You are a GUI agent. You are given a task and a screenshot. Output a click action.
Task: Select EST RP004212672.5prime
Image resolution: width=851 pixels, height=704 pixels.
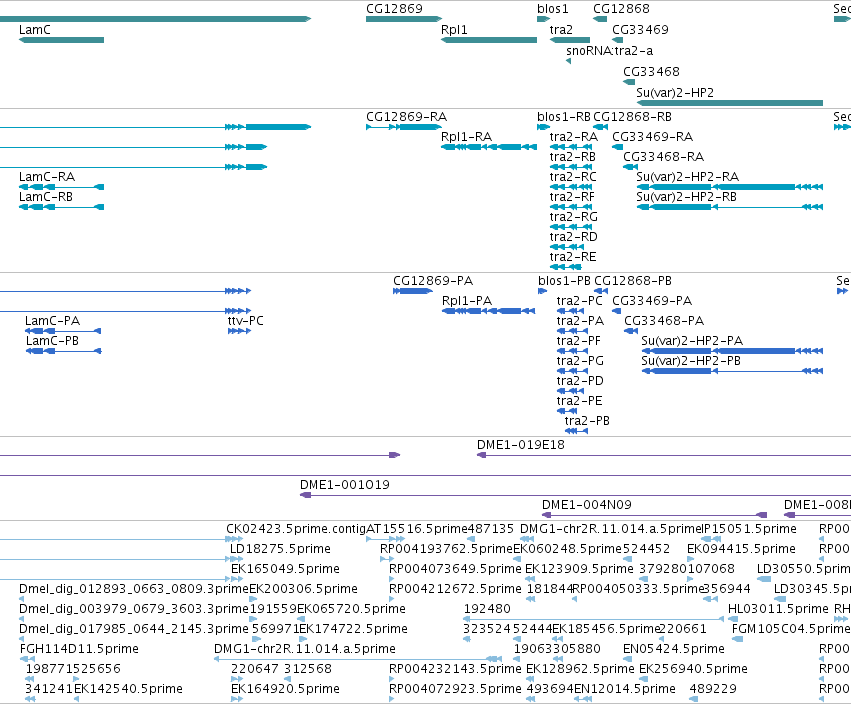tap(455, 589)
